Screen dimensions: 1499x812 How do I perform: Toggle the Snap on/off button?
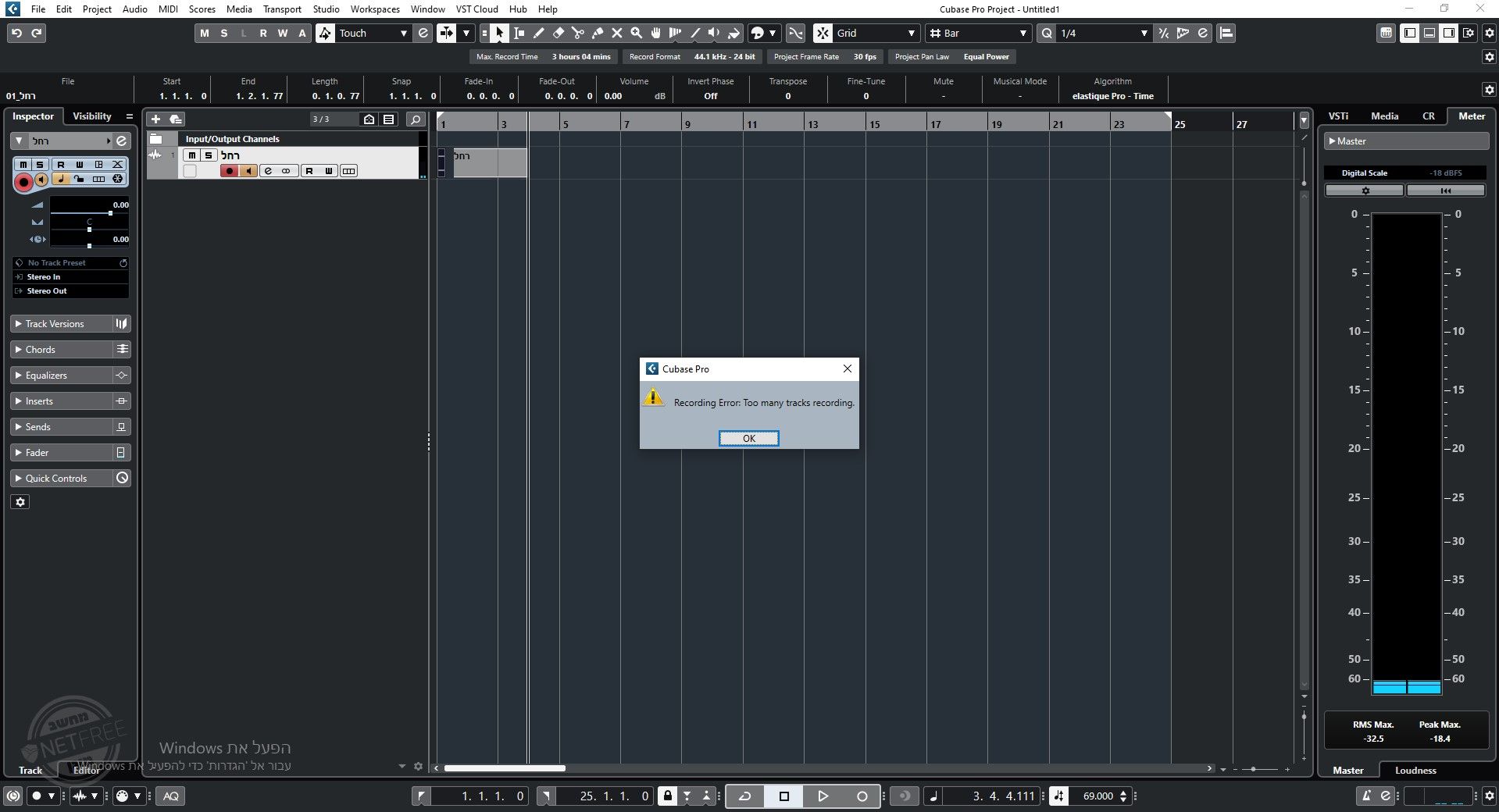[x=823, y=33]
